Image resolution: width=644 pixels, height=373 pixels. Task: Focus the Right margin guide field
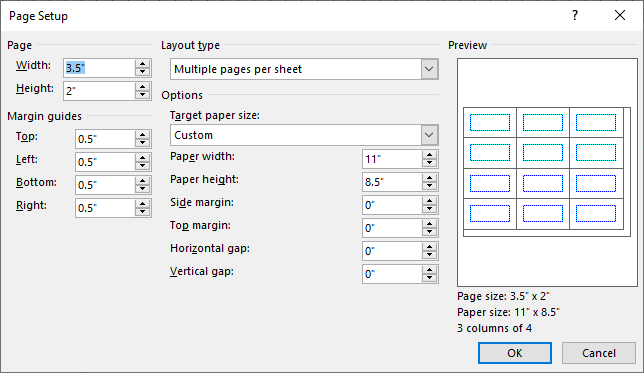coord(105,208)
